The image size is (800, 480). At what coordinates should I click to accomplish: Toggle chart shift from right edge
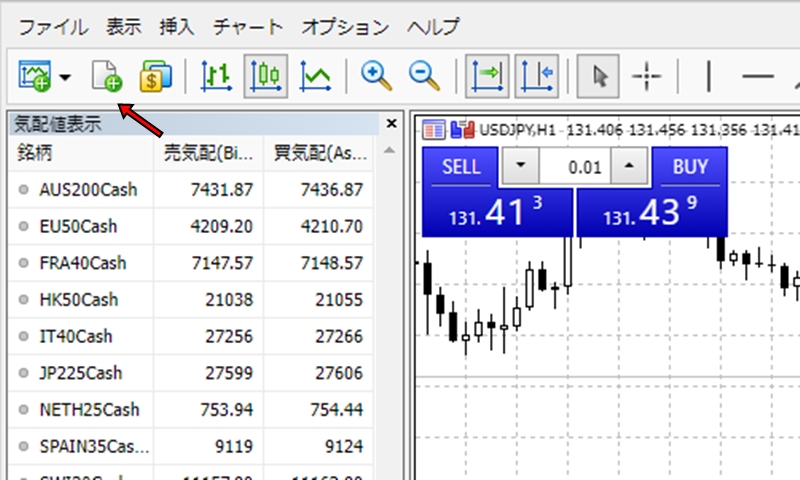(x=537, y=77)
